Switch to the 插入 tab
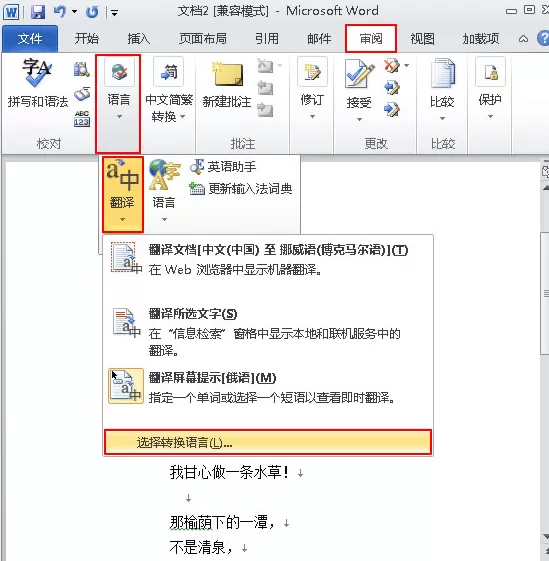This screenshot has height=561, width=549. tap(139, 38)
